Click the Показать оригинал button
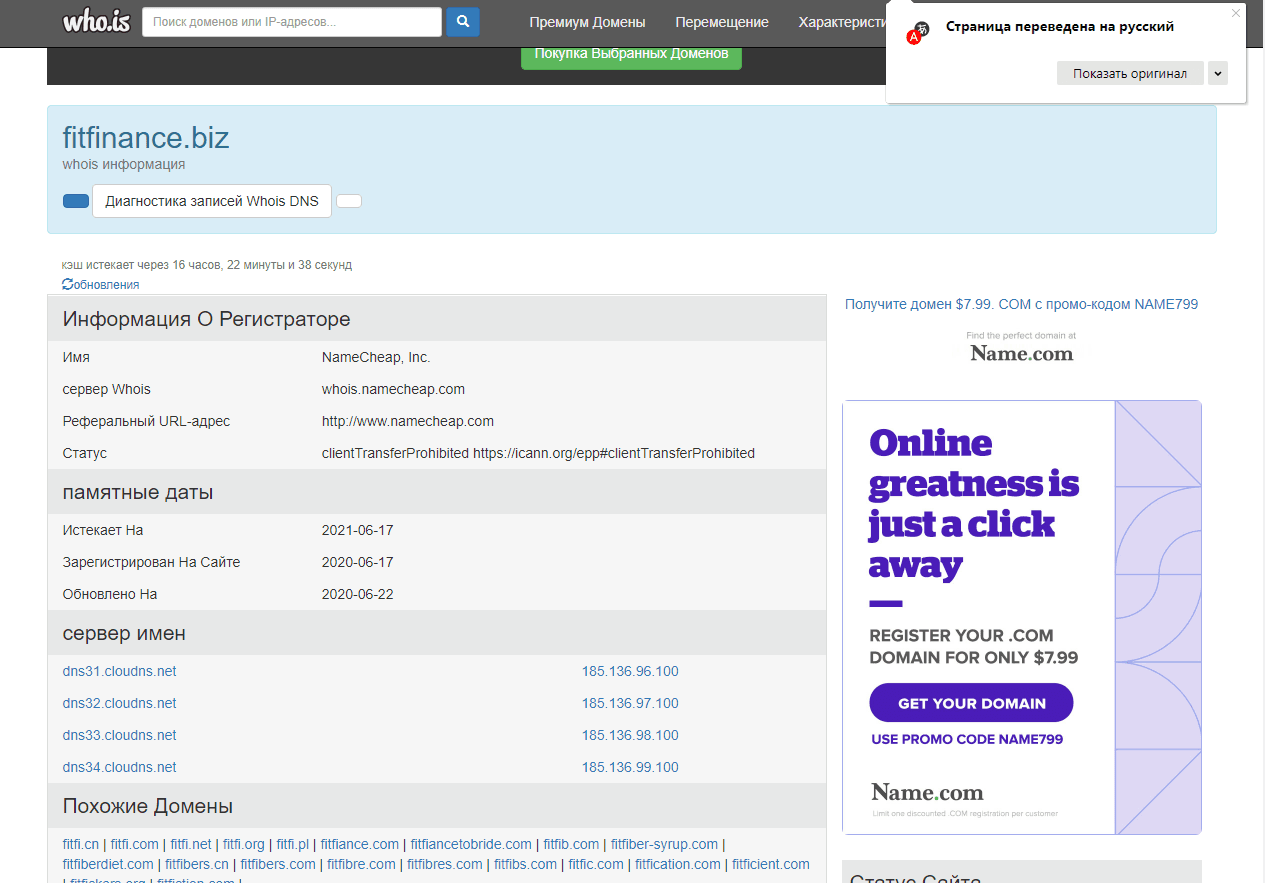 coord(1130,73)
